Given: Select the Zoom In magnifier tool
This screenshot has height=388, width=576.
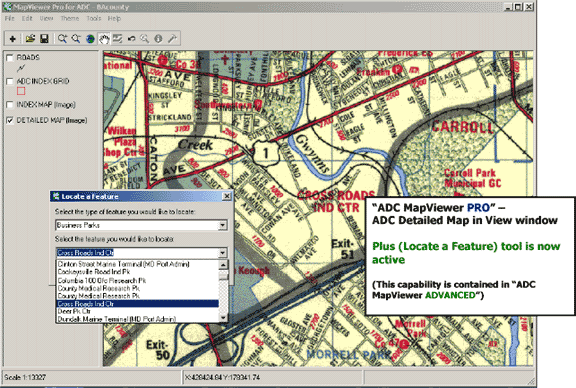Looking at the screenshot, I should click(62, 38).
